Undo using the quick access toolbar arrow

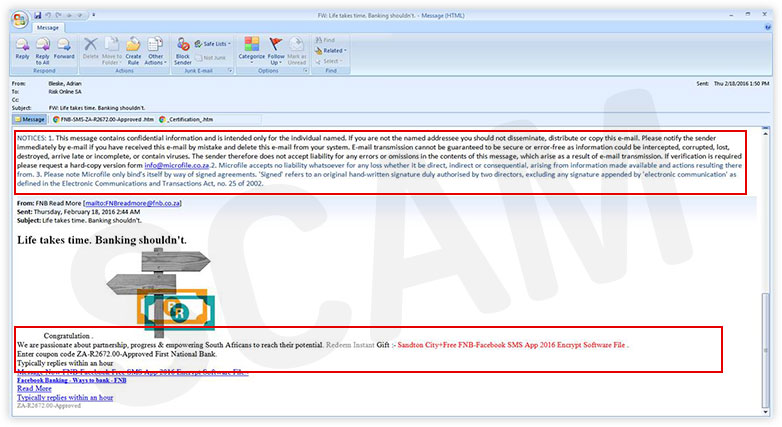click(48, 15)
